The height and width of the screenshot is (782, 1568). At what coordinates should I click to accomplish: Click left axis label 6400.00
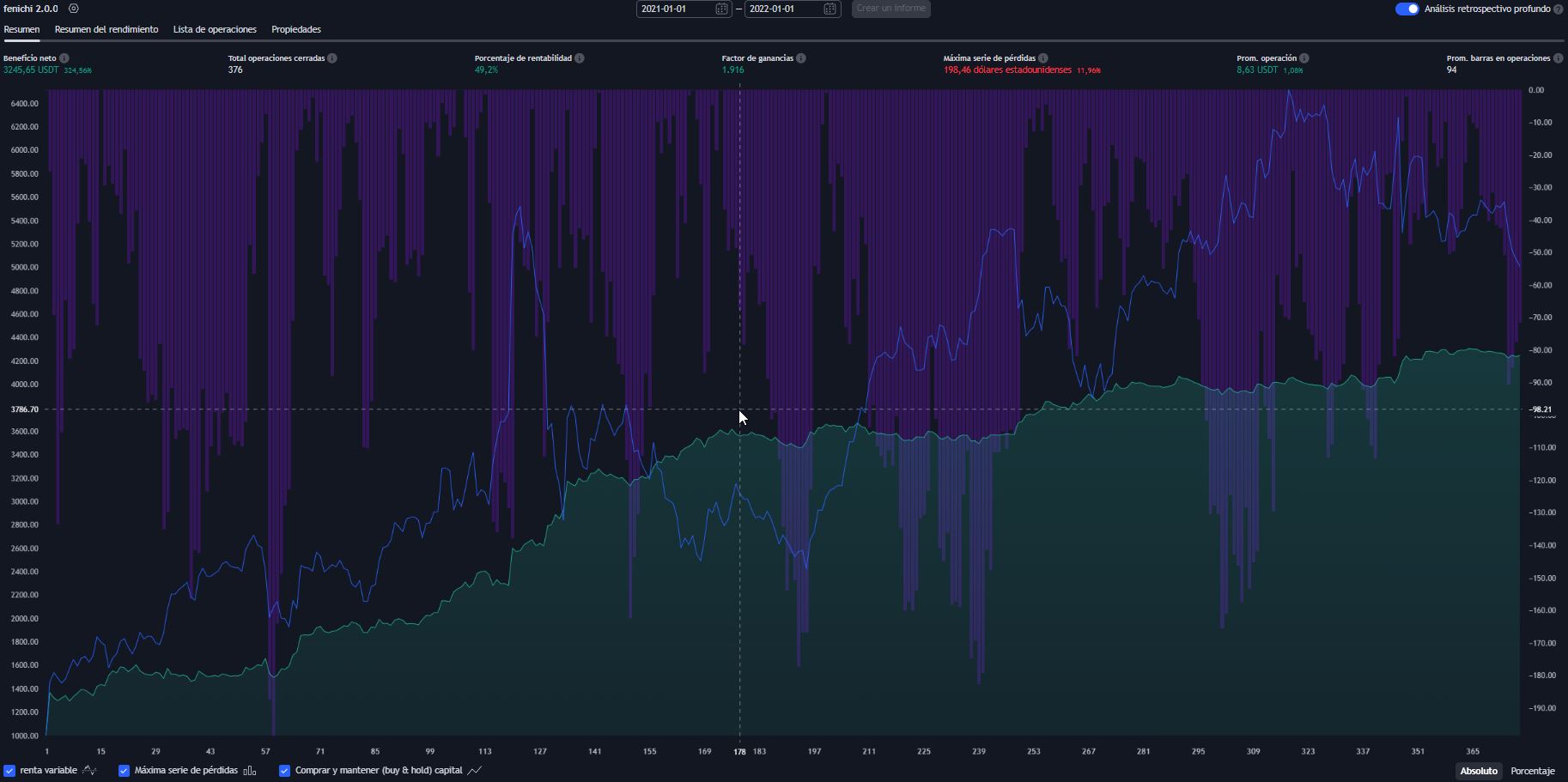(x=24, y=104)
